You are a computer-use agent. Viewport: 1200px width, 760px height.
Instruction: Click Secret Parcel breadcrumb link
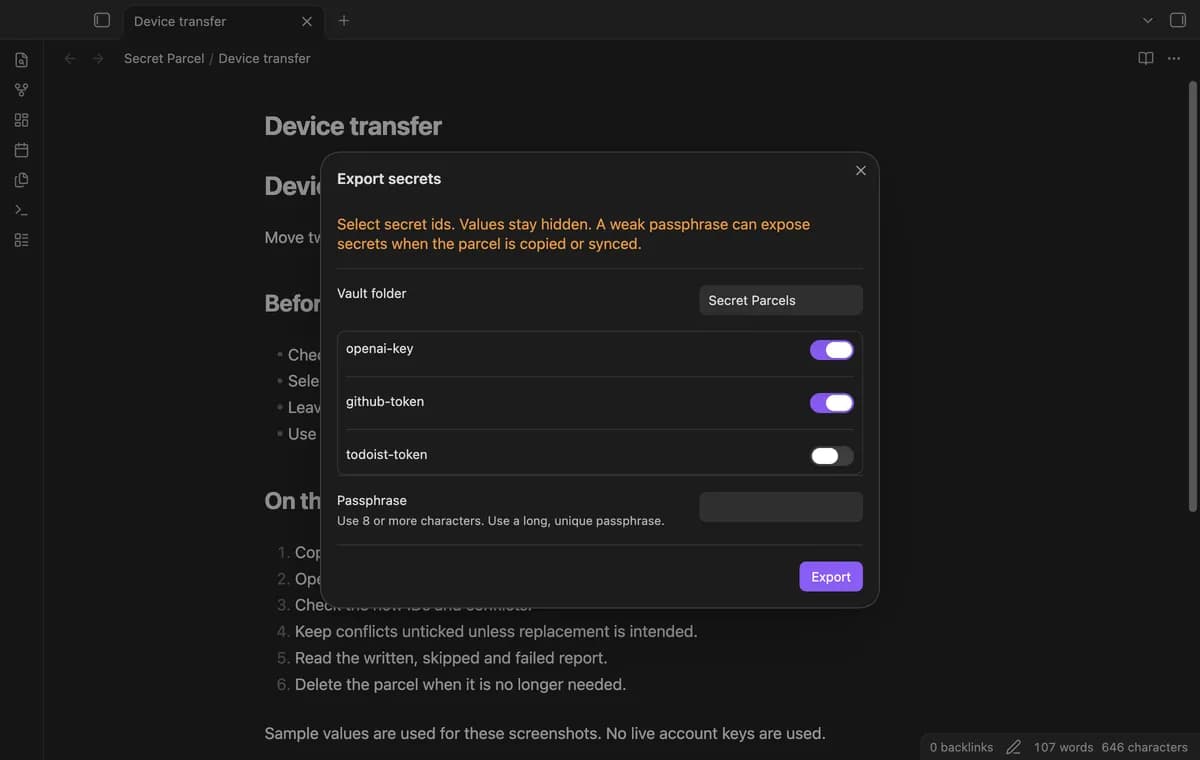click(x=164, y=58)
